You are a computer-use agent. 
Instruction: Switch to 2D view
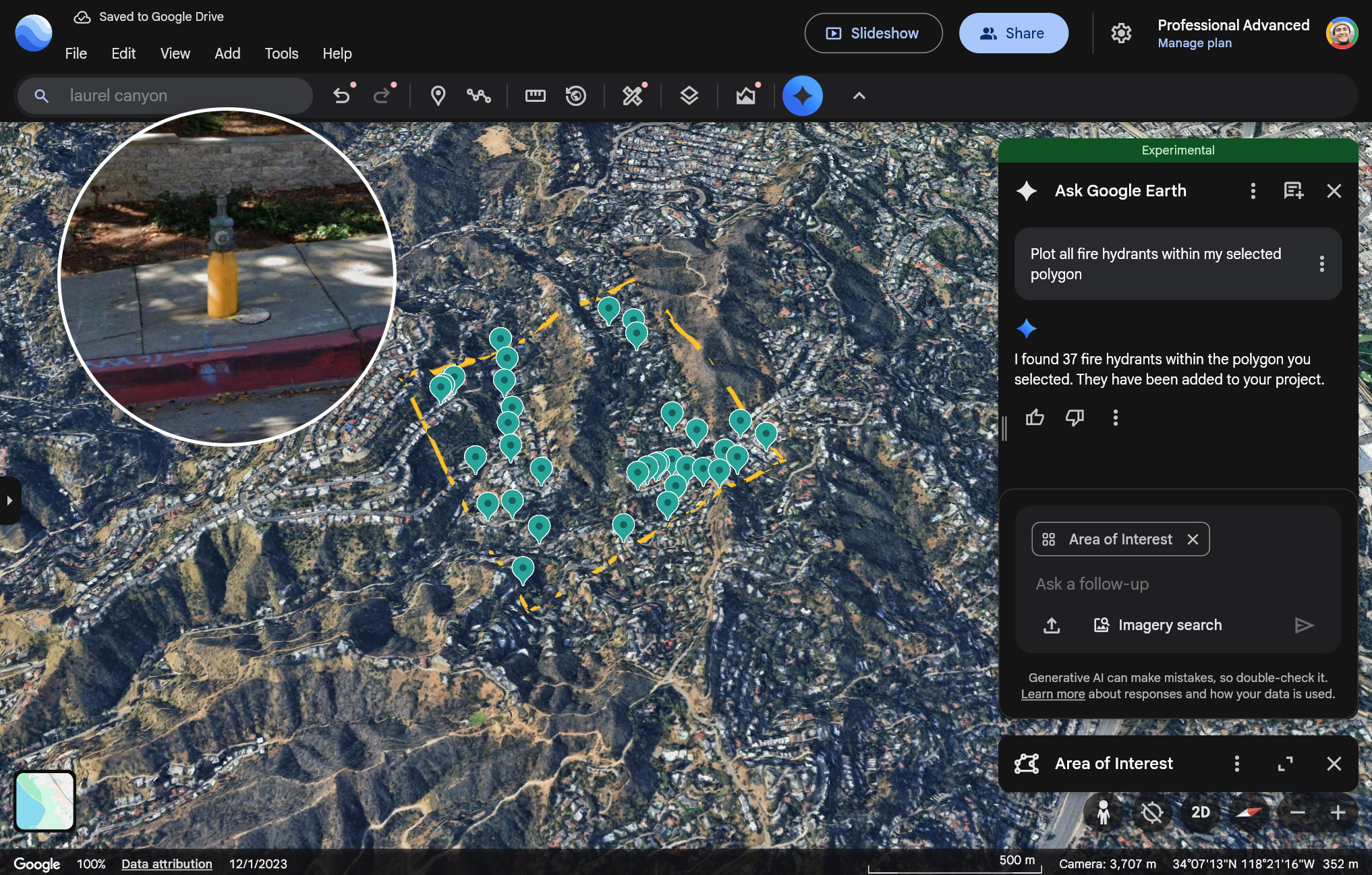pos(1200,812)
